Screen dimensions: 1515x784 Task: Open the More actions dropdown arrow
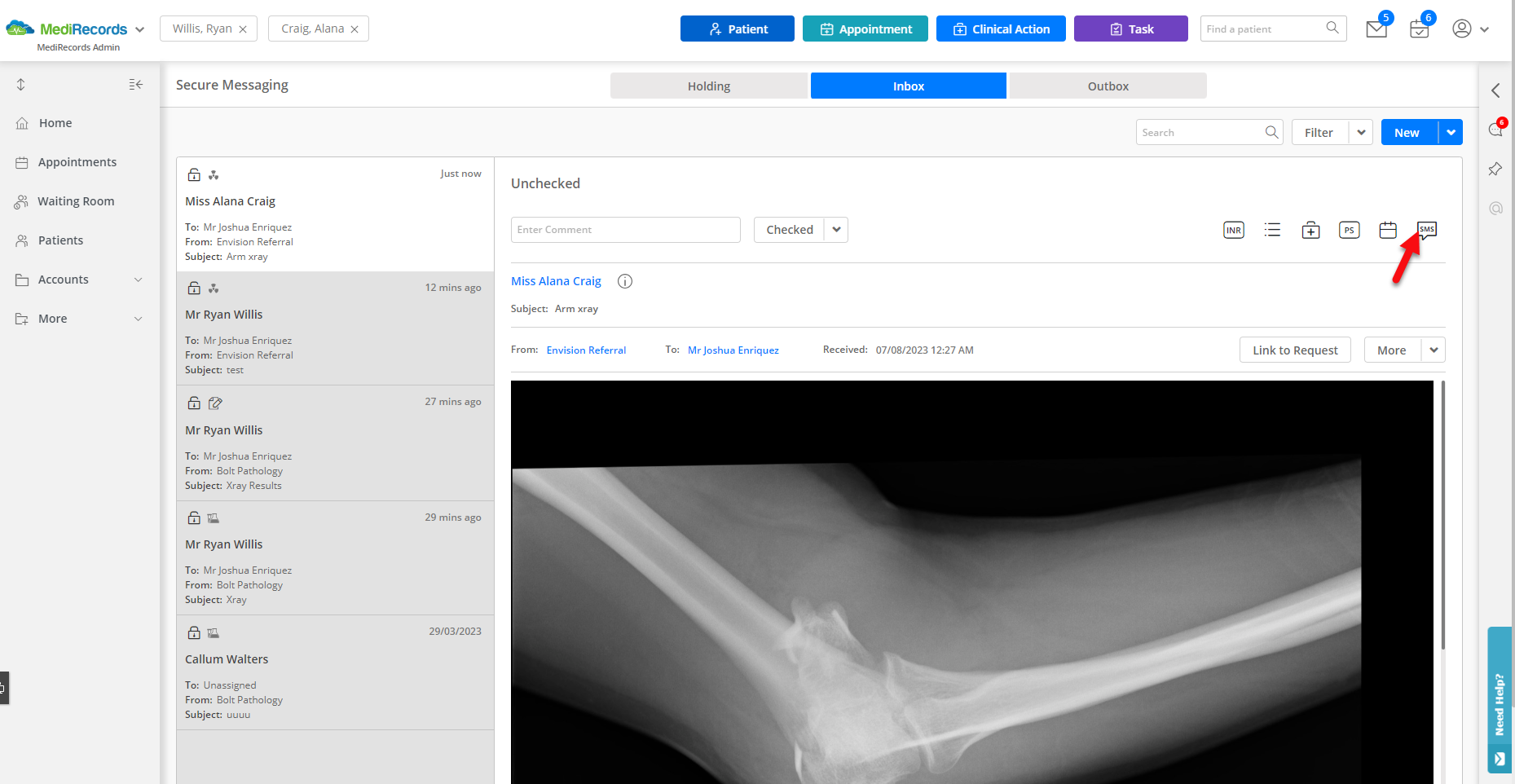point(1434,350)
